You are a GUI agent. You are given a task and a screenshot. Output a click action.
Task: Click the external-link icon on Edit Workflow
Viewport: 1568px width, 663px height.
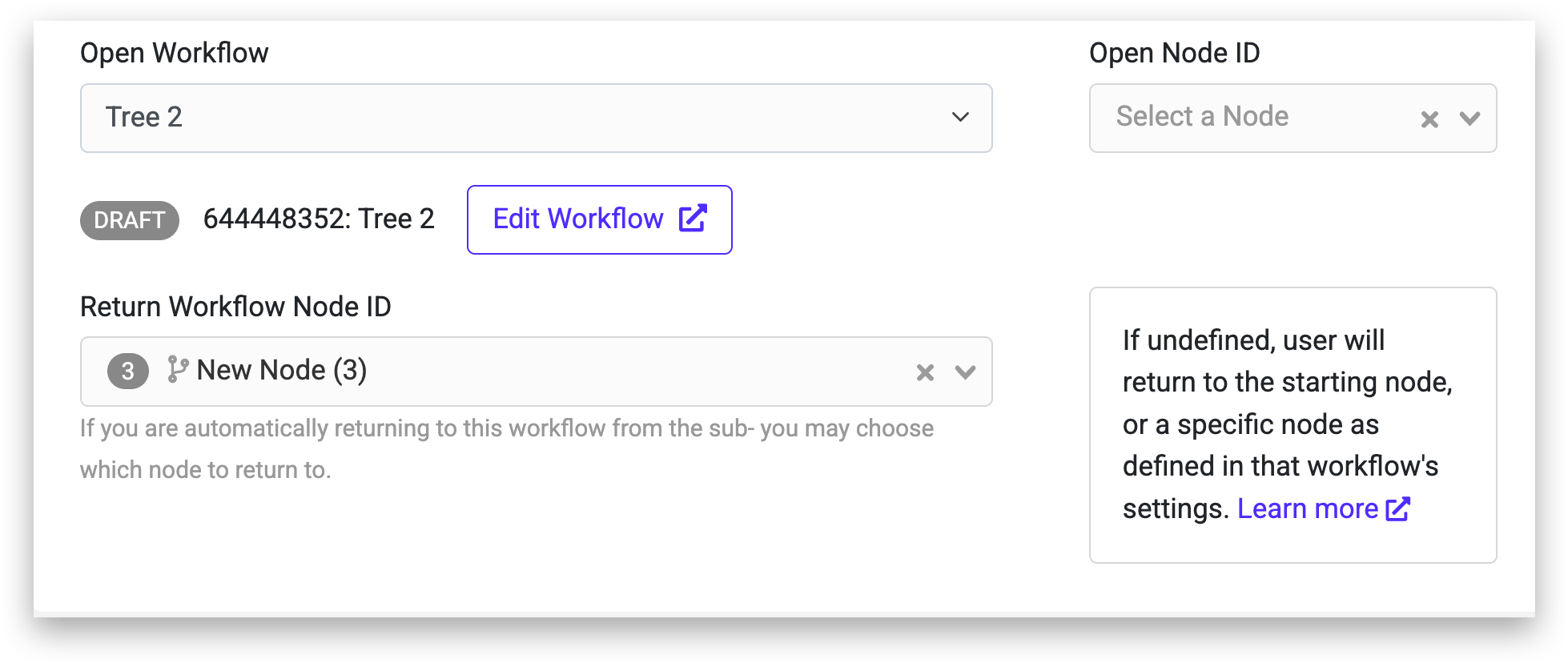click(693, 219)
